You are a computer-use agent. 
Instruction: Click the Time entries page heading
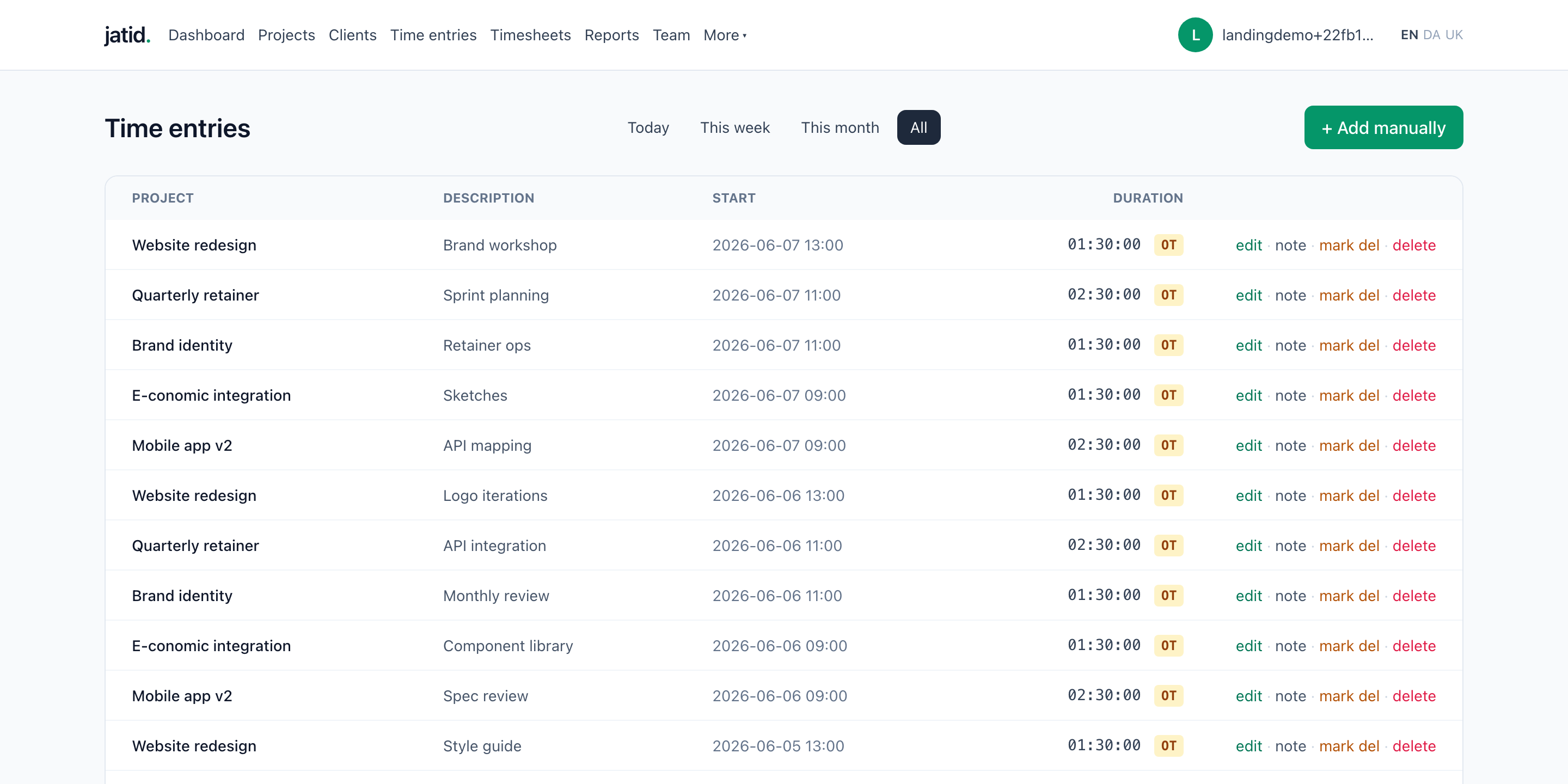(177, 128)
